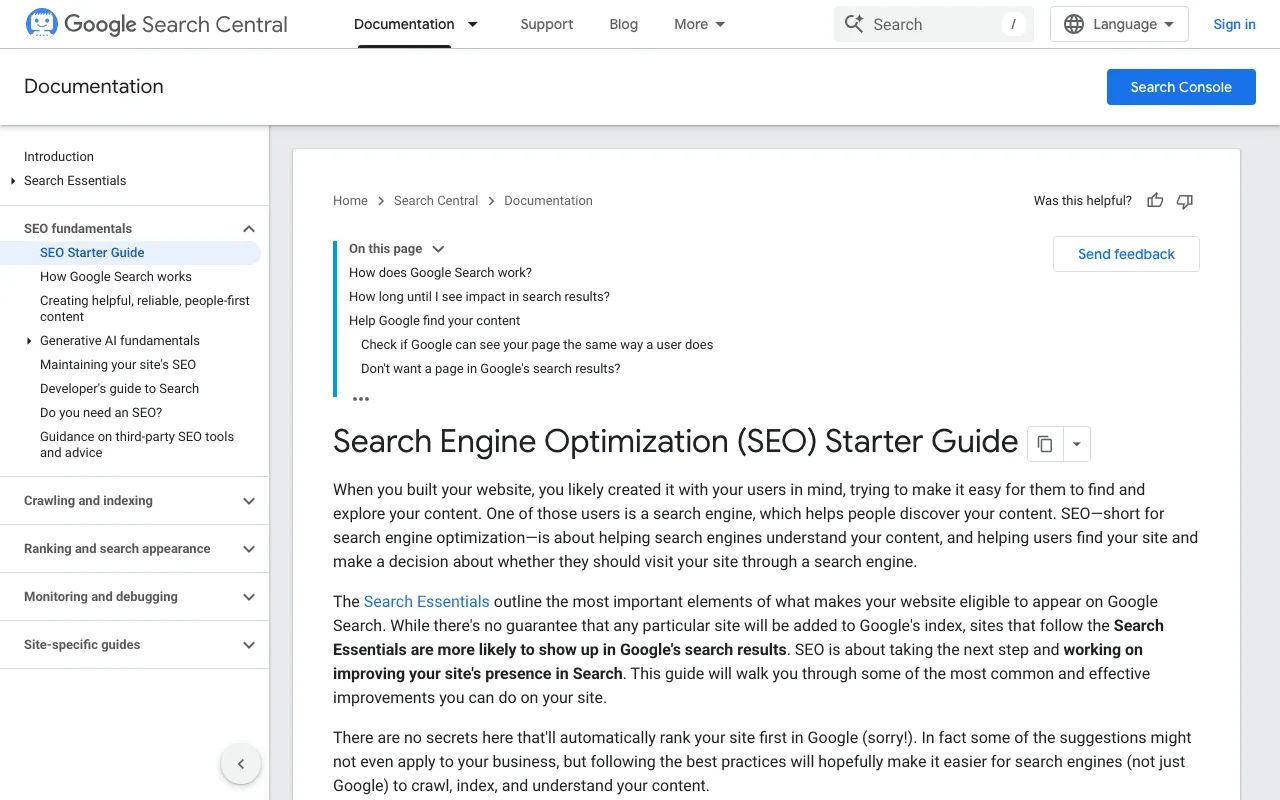Expand Crawling and indexing section

pos(249,501)
